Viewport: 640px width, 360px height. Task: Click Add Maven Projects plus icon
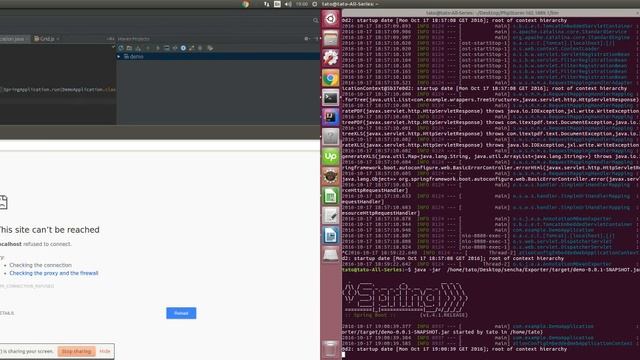(148, 48)
